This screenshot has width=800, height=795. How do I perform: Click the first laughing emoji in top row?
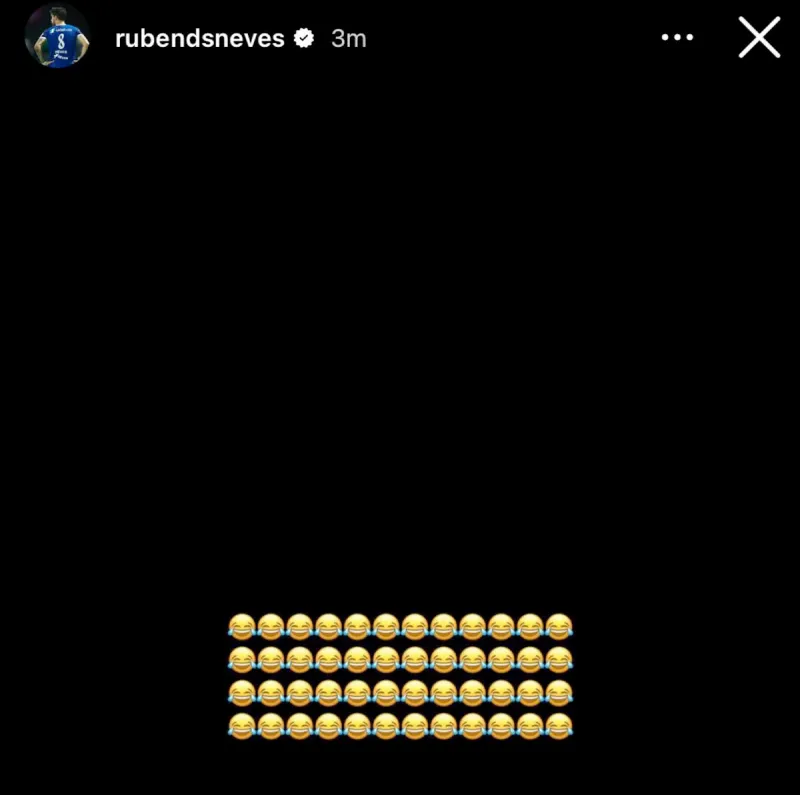point(241,627)
